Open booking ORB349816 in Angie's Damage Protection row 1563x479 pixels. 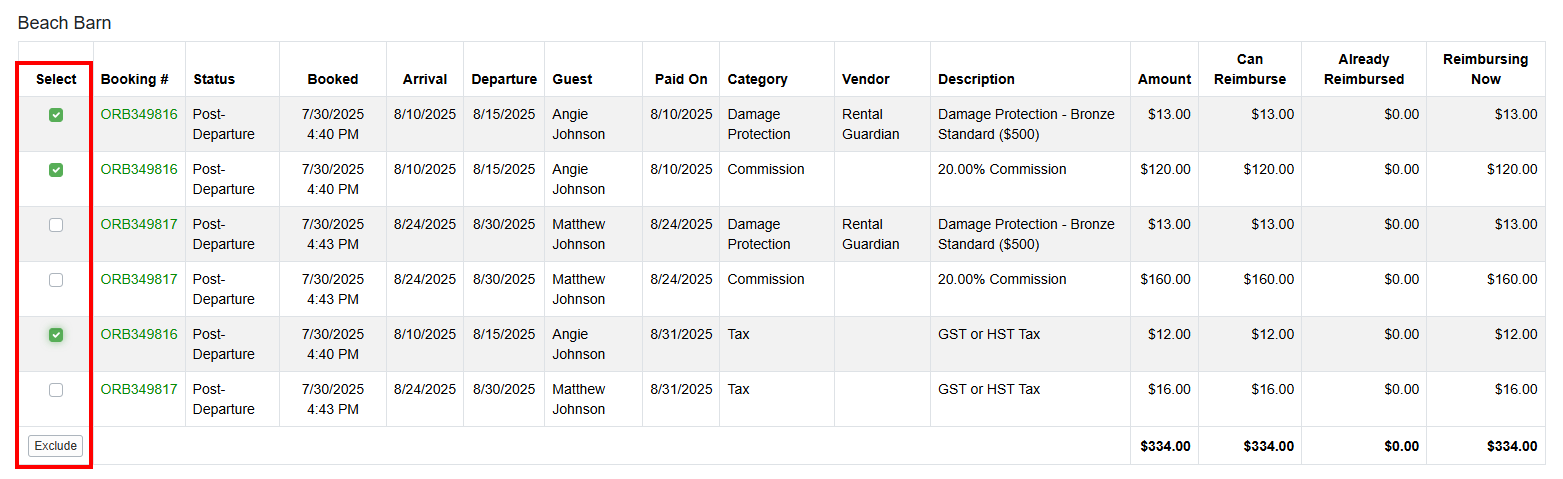(139, 115)
